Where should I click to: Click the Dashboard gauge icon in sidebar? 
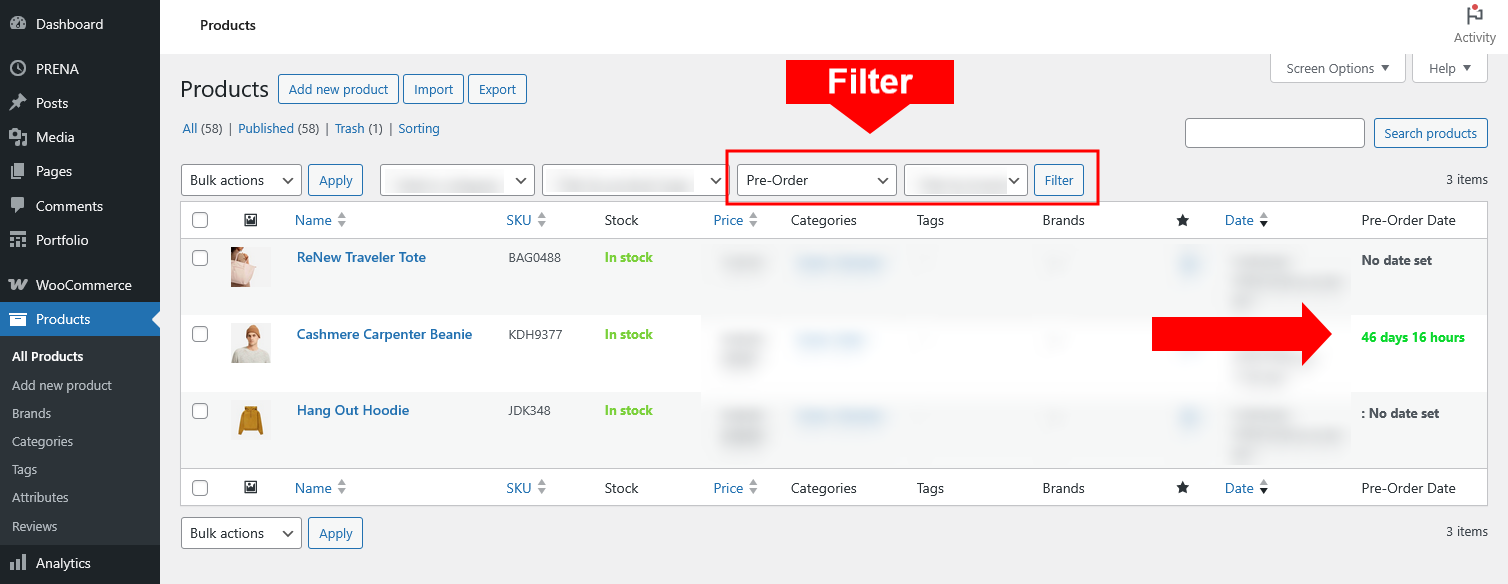pos(18,24)
